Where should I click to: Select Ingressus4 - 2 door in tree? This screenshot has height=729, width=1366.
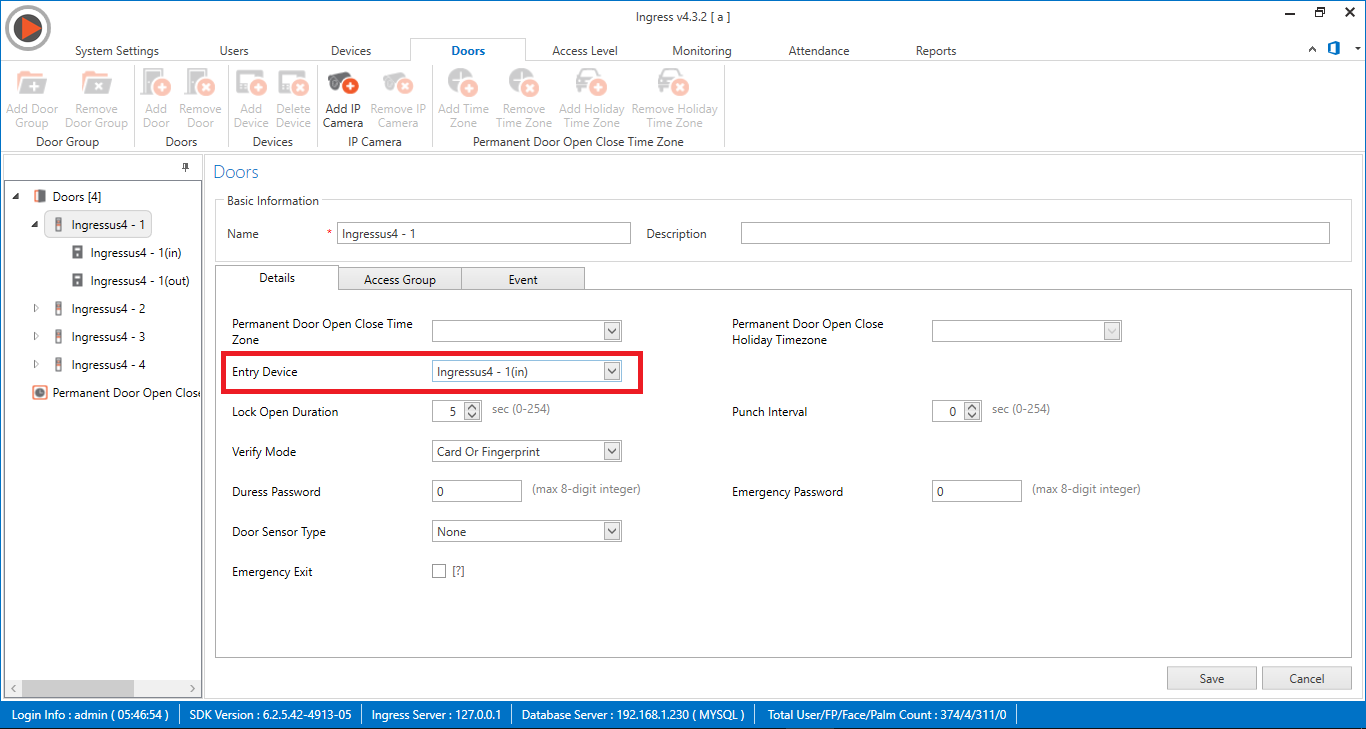[98, 309]
